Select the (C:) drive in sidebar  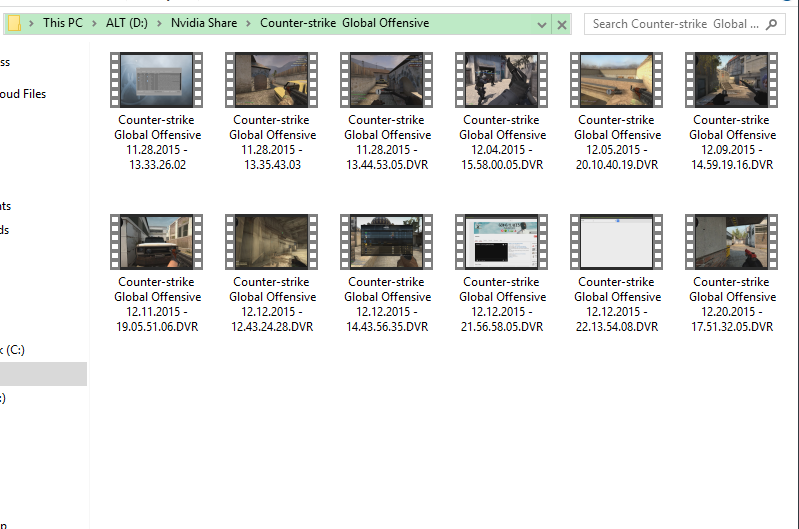tap(12, 350)
